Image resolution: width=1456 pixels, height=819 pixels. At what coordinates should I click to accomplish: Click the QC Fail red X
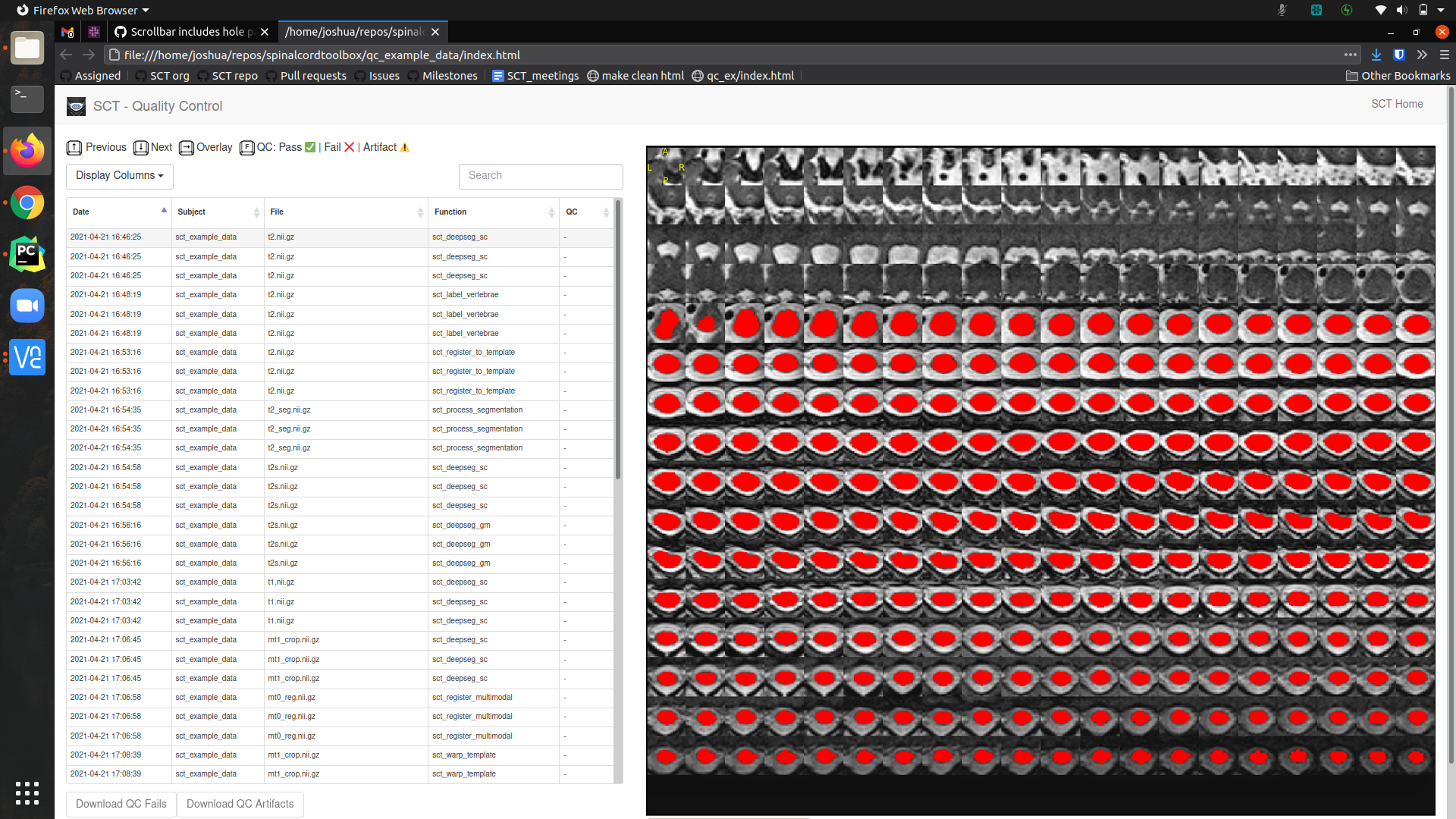click(x=350, y=148)
